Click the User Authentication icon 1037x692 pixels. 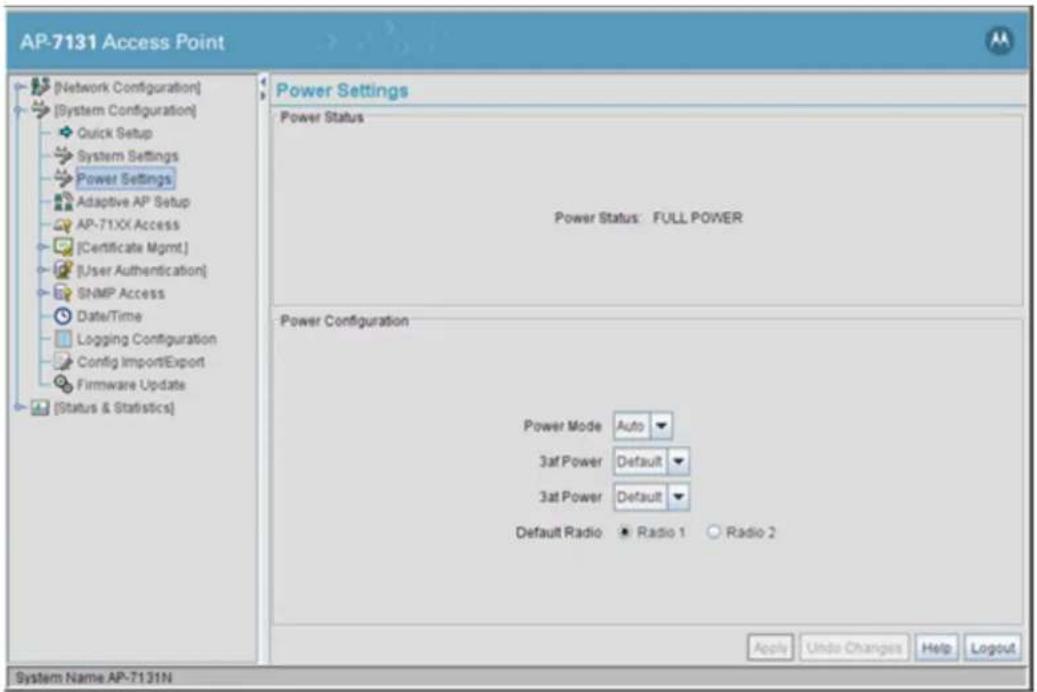click(x=63, y=270)
